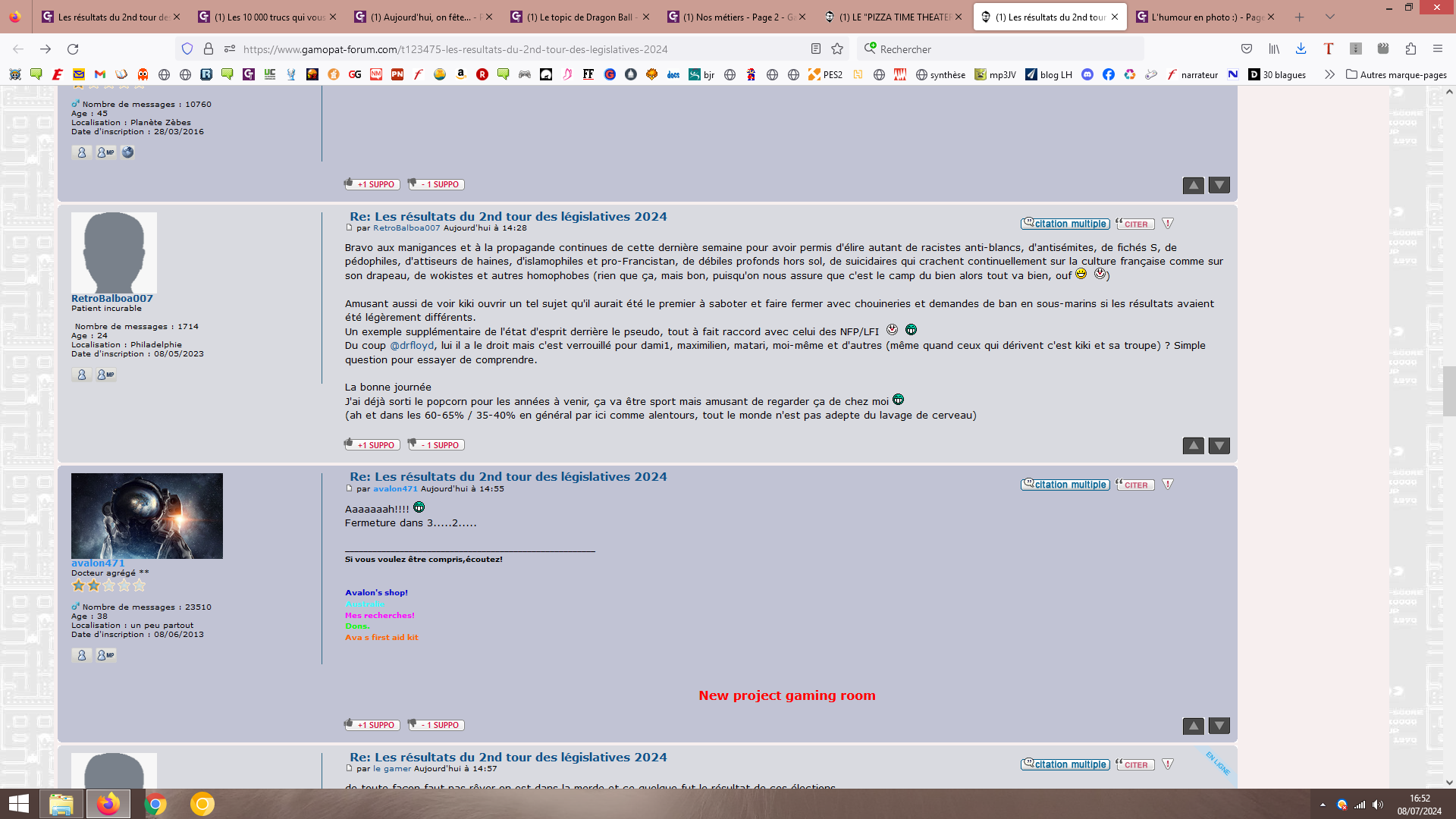Give +1 SUPPO to RetroBalboa007's post
This screenshot has height=819, width=1456.
click(x=372, y=444)
